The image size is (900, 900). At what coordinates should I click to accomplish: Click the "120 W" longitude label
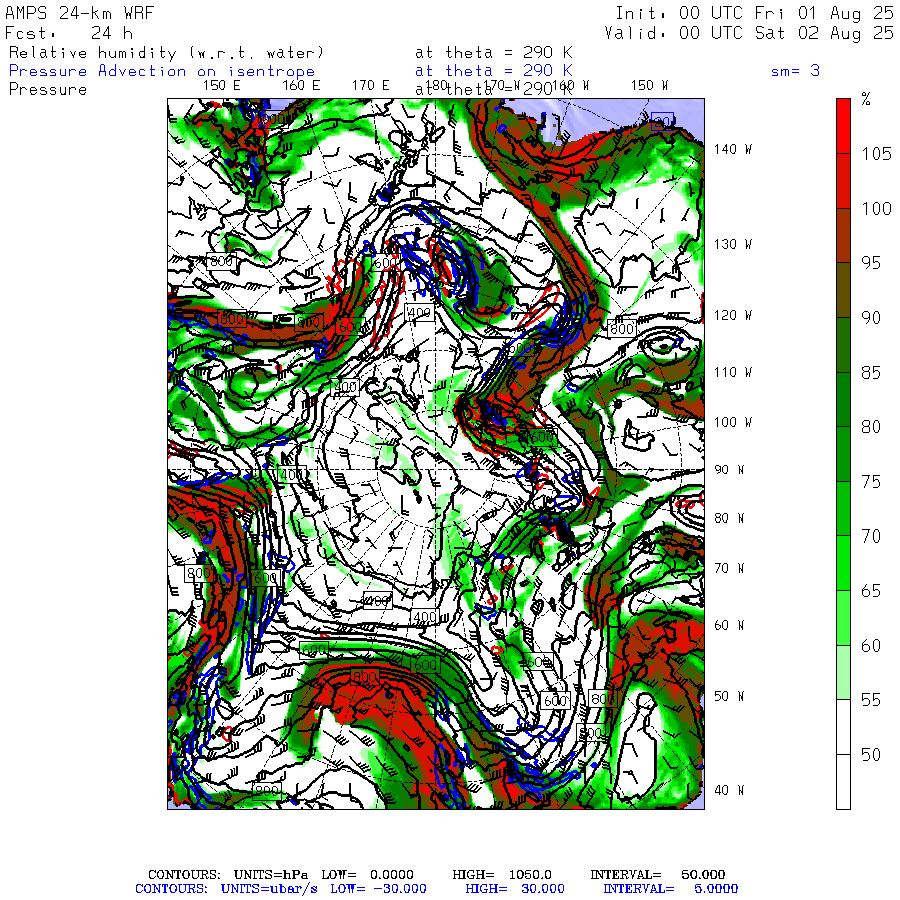pos(732,315)
